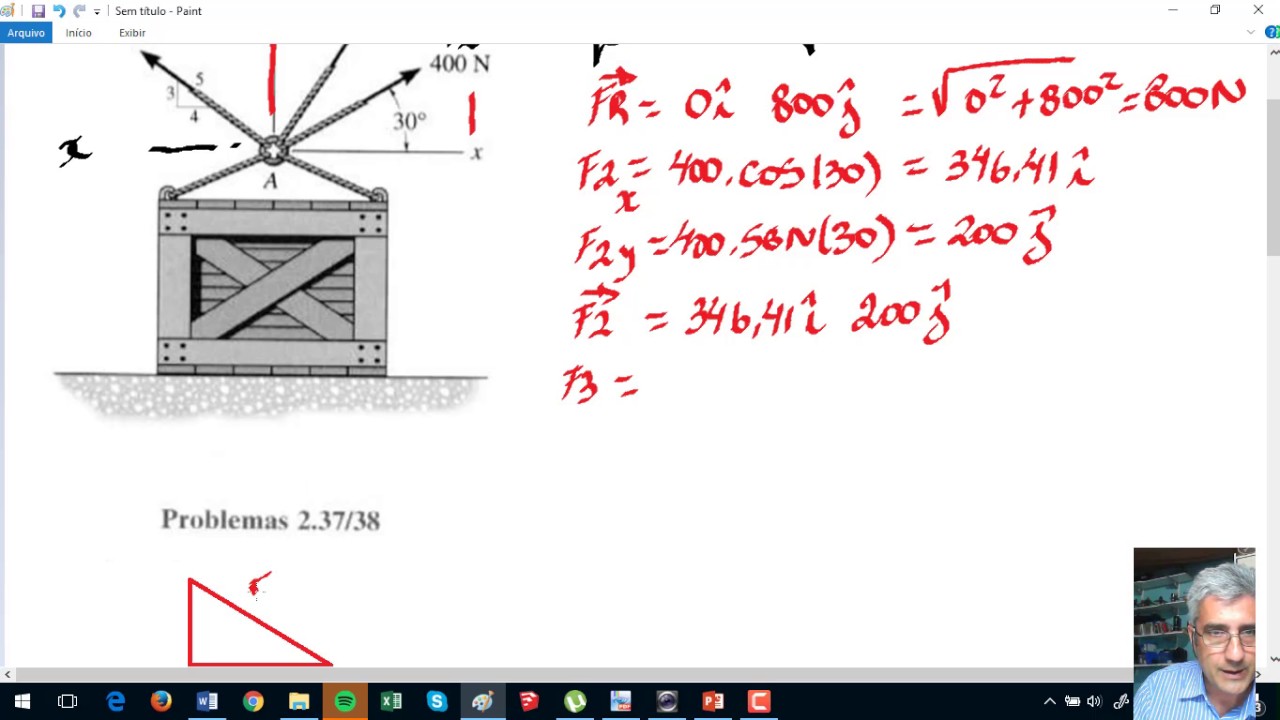The width and height of the screenshot is (1280, 720).
Task: Open the camera app on the taskbar
Action: (x=667, y=701)
